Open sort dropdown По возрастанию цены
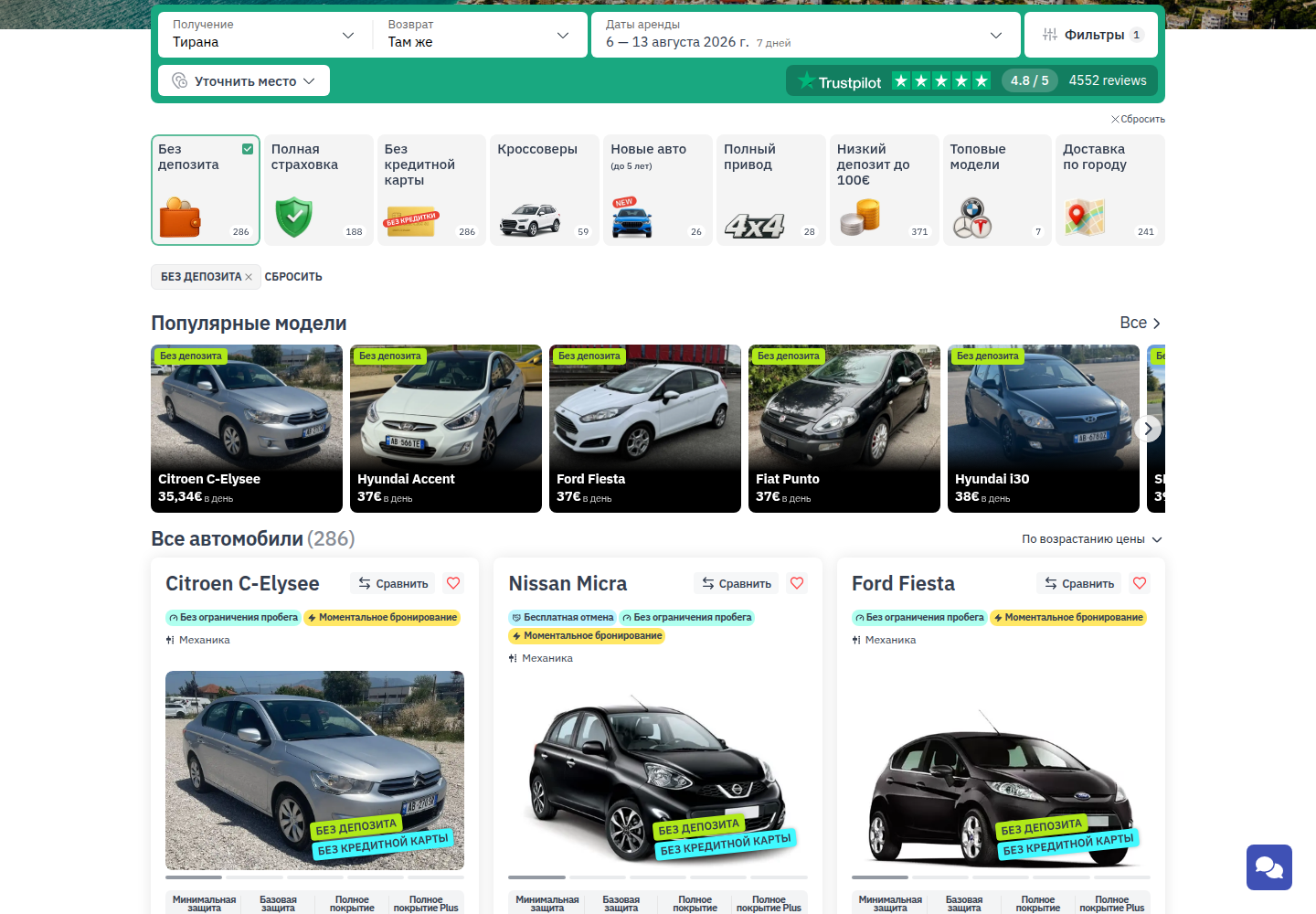This screenshot has width=1316, height=914. point(1092,539)
